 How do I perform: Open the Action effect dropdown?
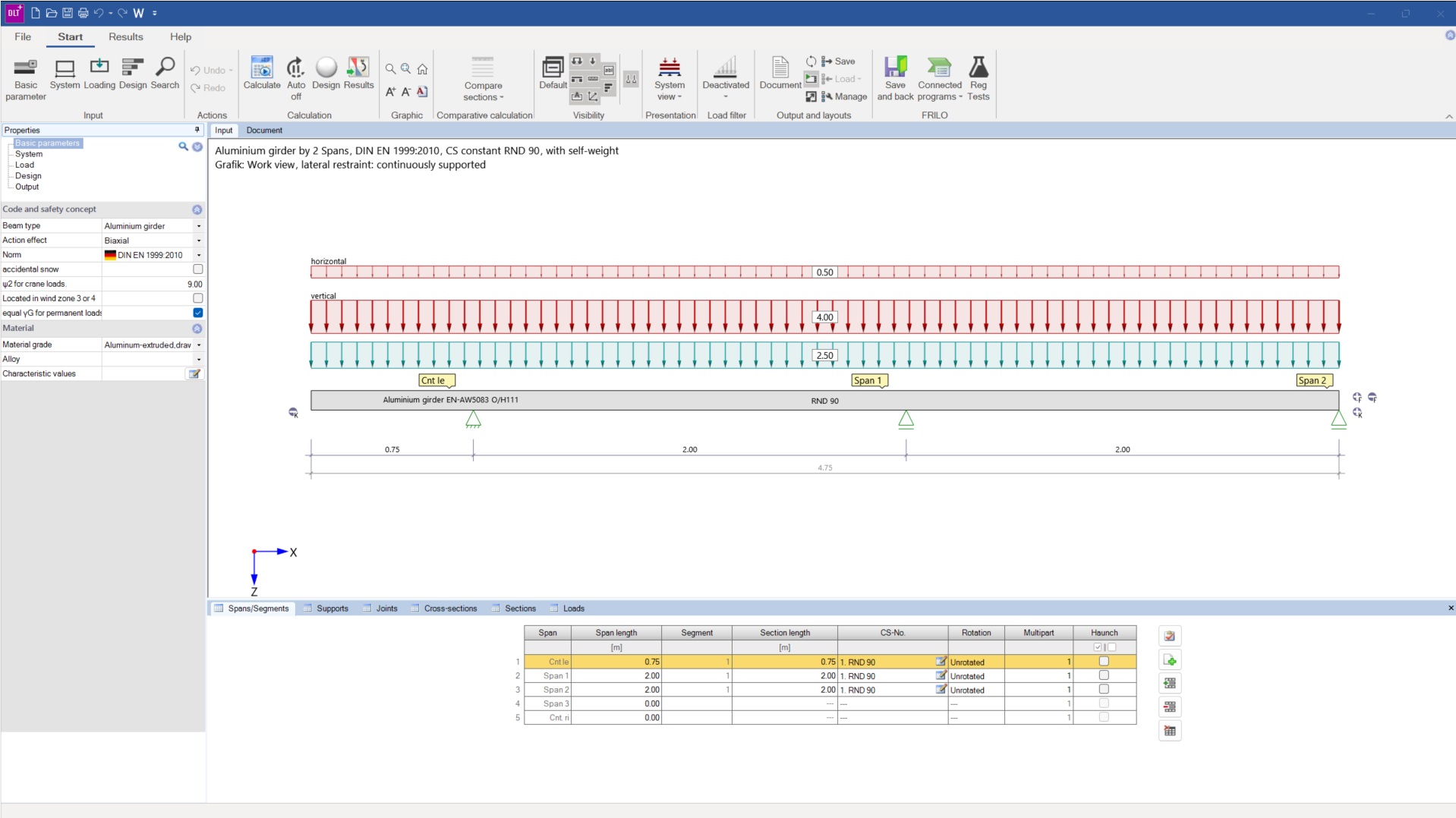[199, 241]
